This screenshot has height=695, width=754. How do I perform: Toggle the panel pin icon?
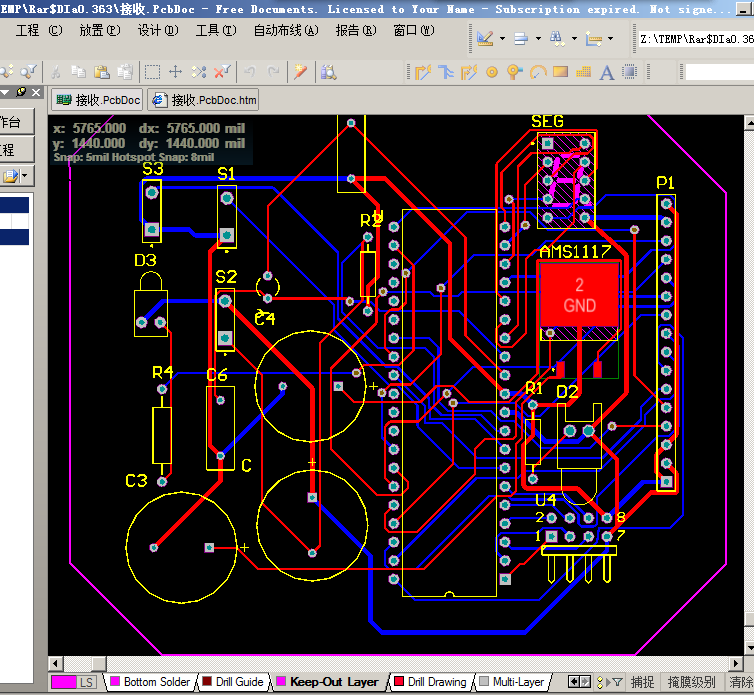(21, 92)
